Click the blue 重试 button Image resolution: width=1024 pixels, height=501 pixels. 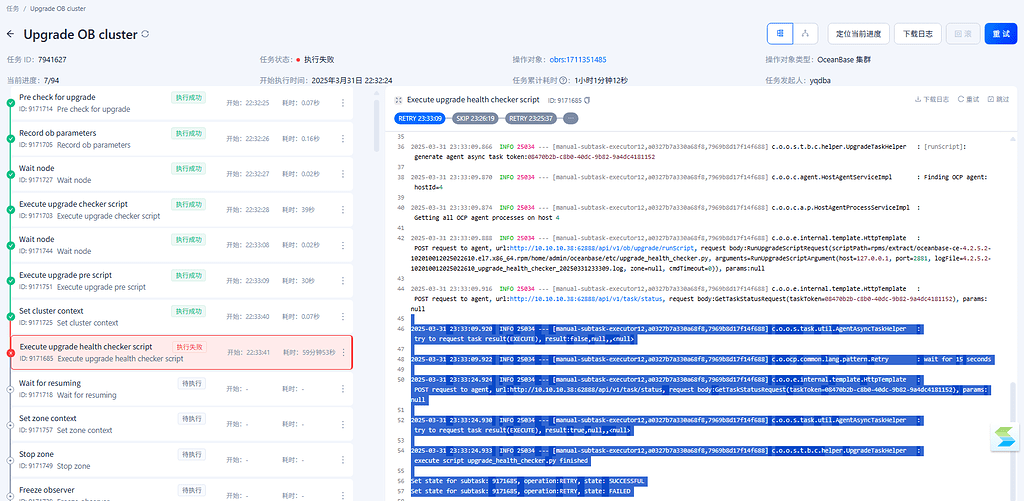(1000, 33)
